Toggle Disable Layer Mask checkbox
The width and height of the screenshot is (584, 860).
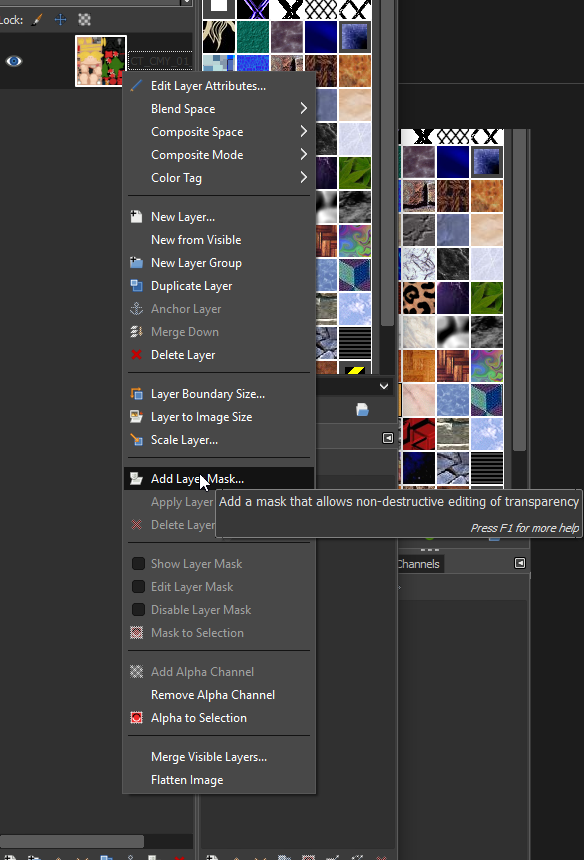pos(138,610)
